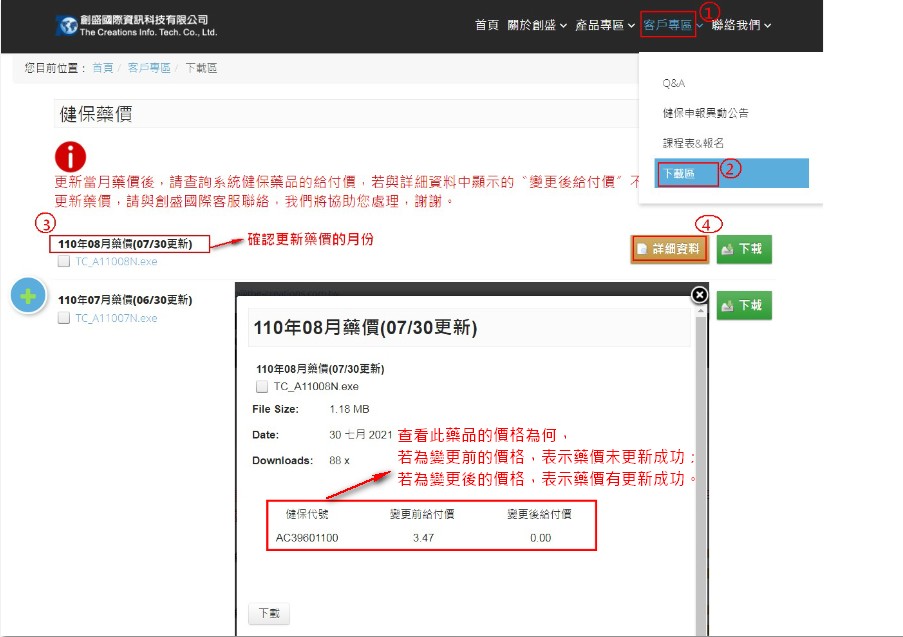The image size is (903, 637).
Task: Select 課程表&報名 menu entry
Action: (693, 143)
